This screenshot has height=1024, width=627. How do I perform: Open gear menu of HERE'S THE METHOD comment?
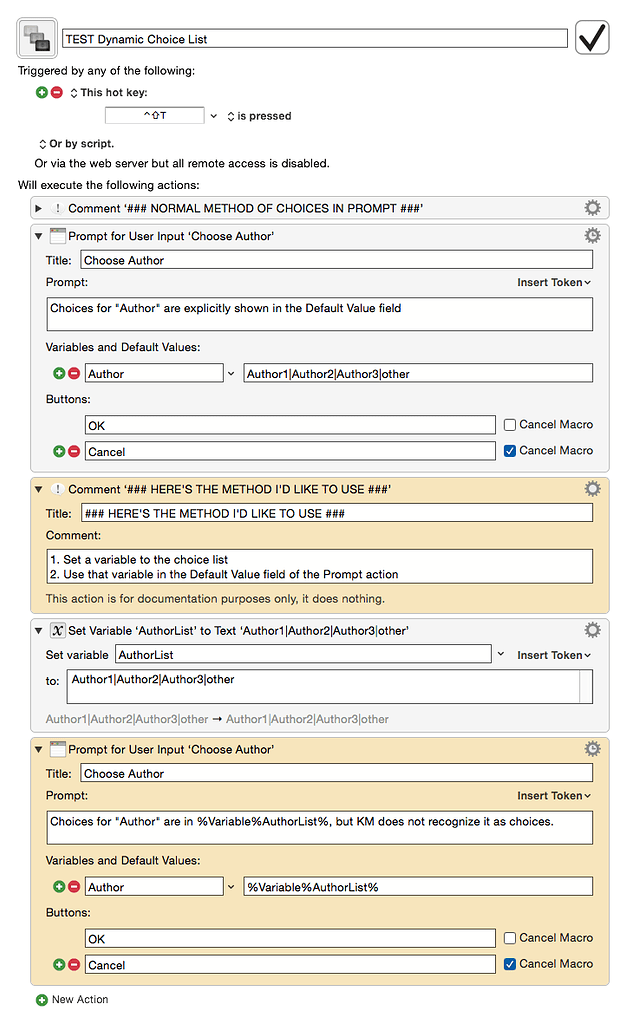pos(592,488)
